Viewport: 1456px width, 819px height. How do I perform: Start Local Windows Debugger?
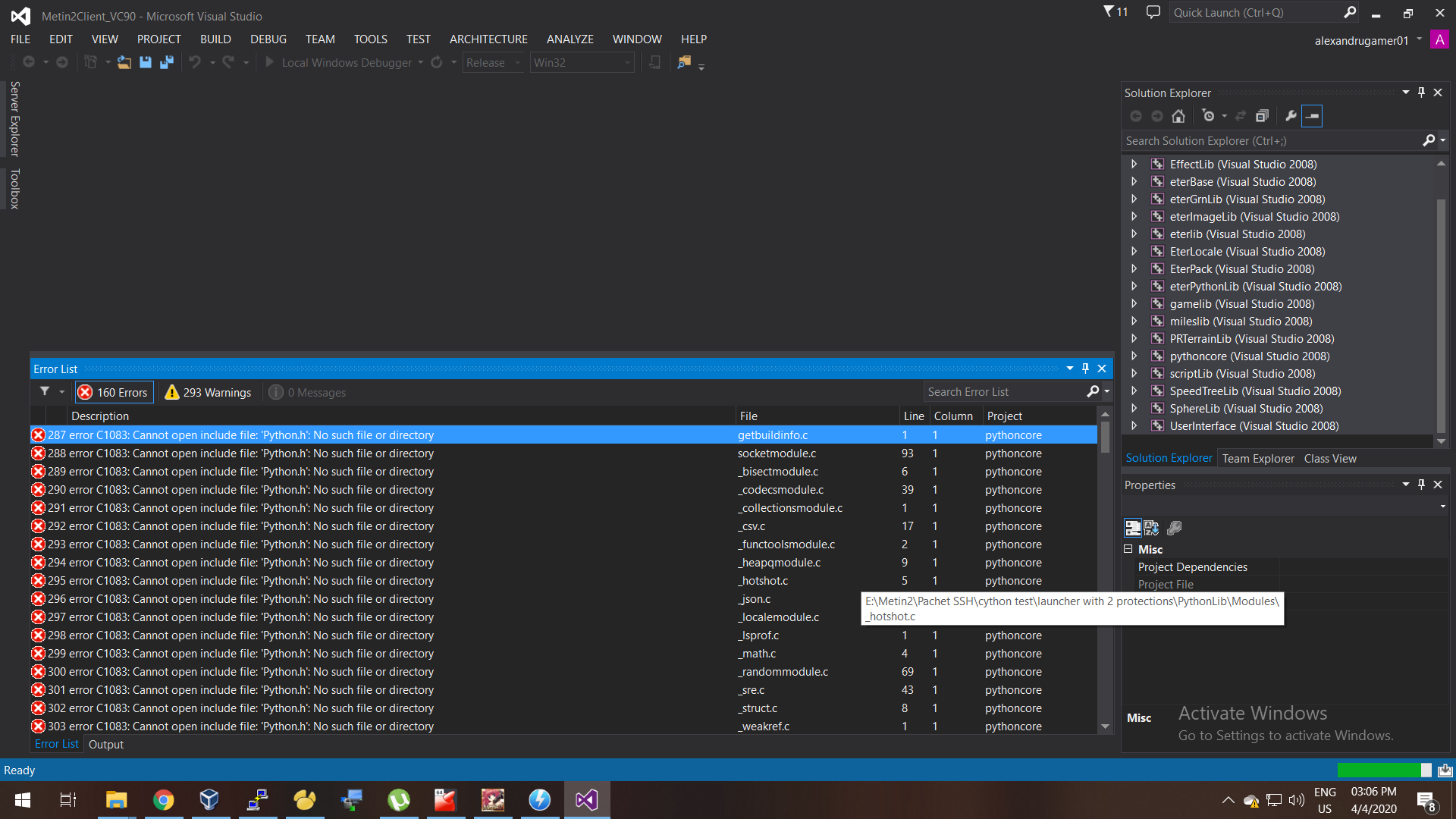(x=338, y=62)
